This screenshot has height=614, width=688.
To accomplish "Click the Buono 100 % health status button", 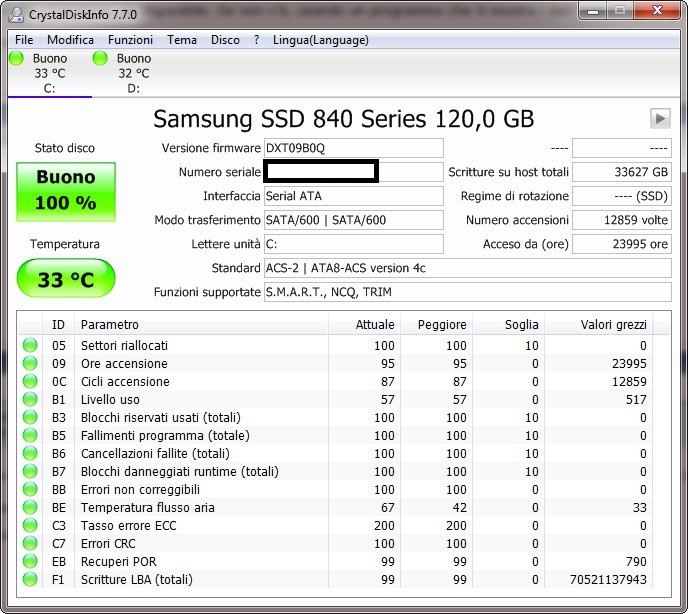I will 66,192.
